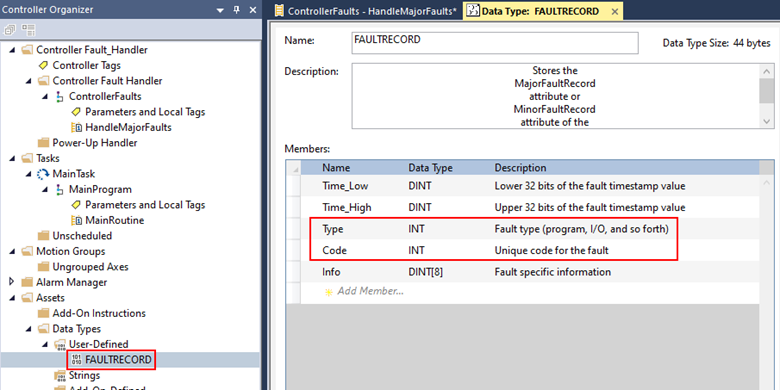Collapse the MainProgram node
This screenshot has height=390, width=780.
pyautogui.click(x=45, y=190)
